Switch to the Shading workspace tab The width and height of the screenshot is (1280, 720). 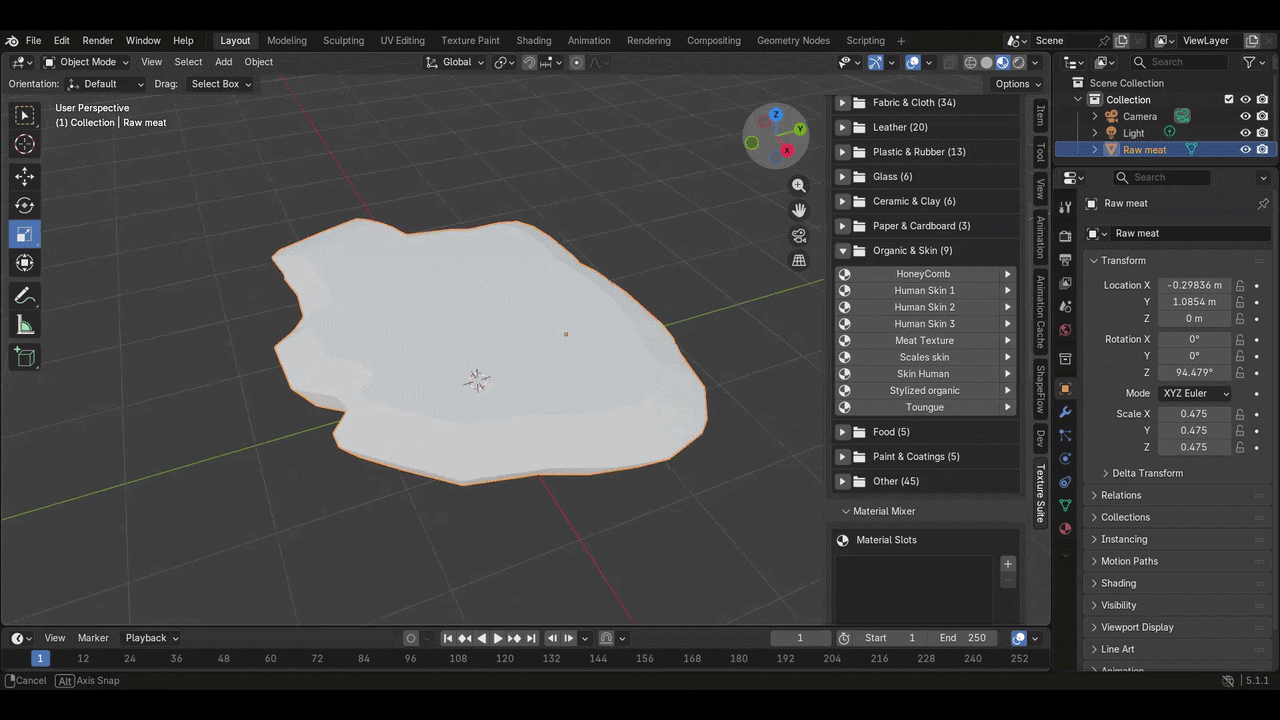click(533, 41)
